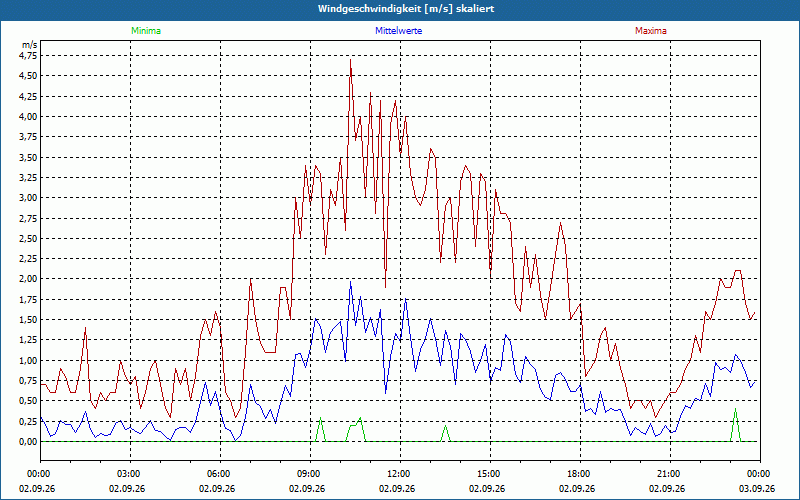Click the 4,00 y-axis value
The image size is (800, 500).
[28, 116]
